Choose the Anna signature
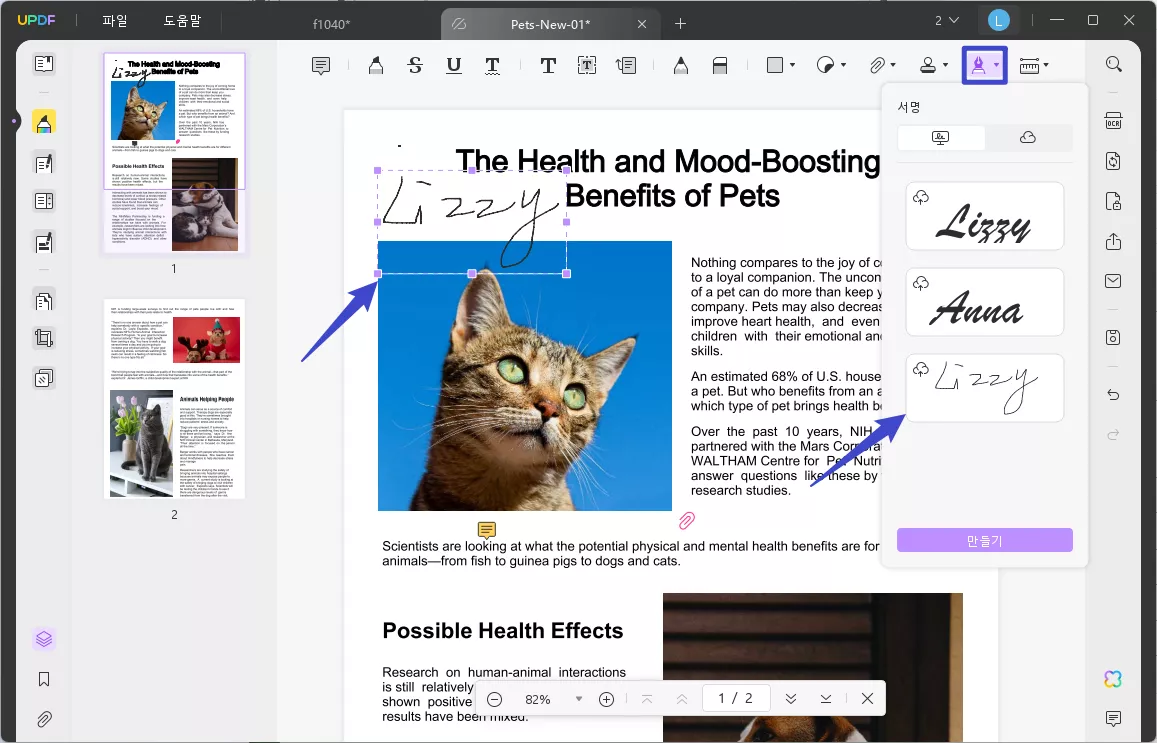The height and width of the screenshot is (743, 1157). (x=984, y=302)
